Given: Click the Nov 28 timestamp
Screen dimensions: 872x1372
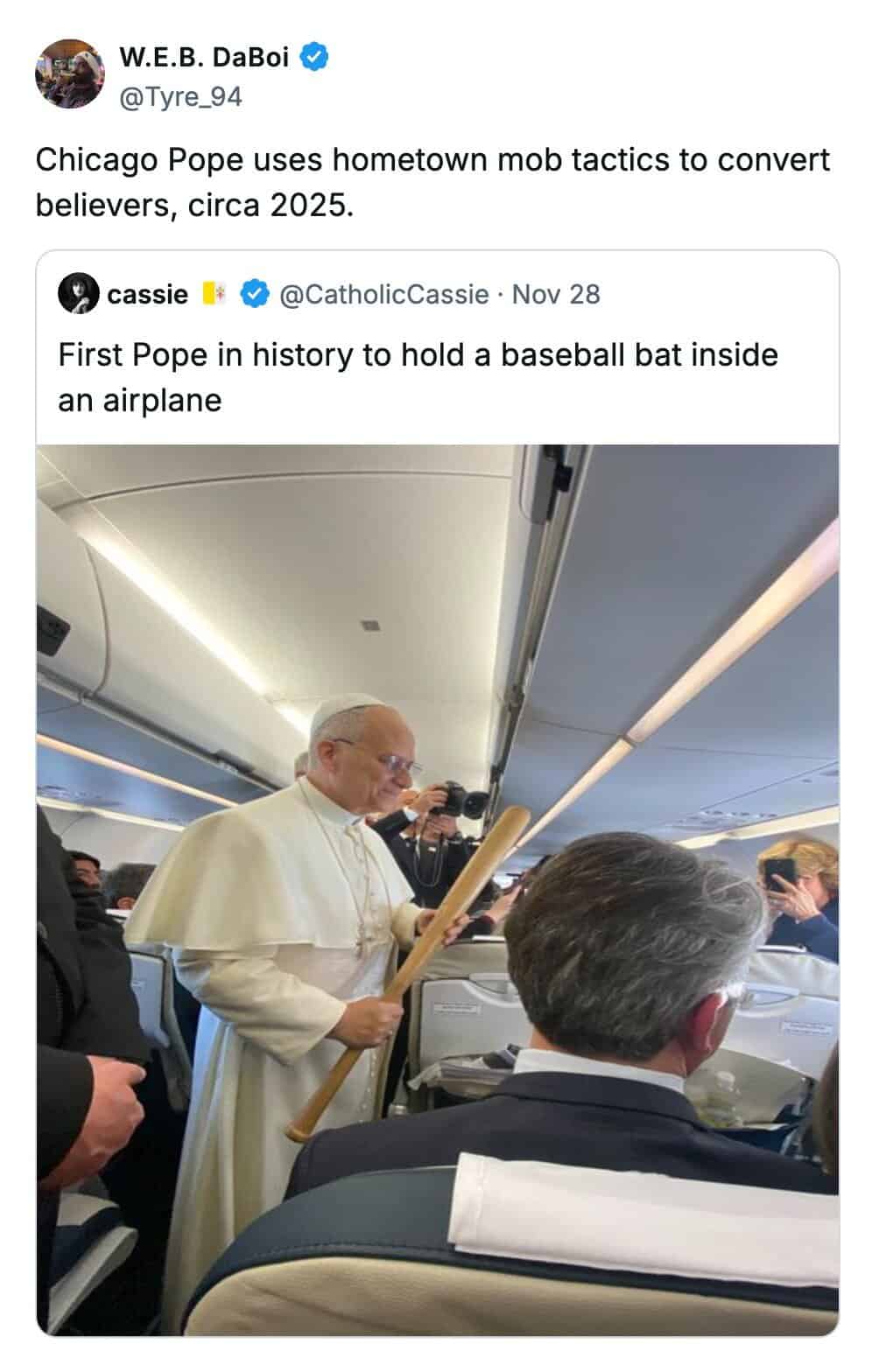Looking at the screenshot, I should coord(556,294).
